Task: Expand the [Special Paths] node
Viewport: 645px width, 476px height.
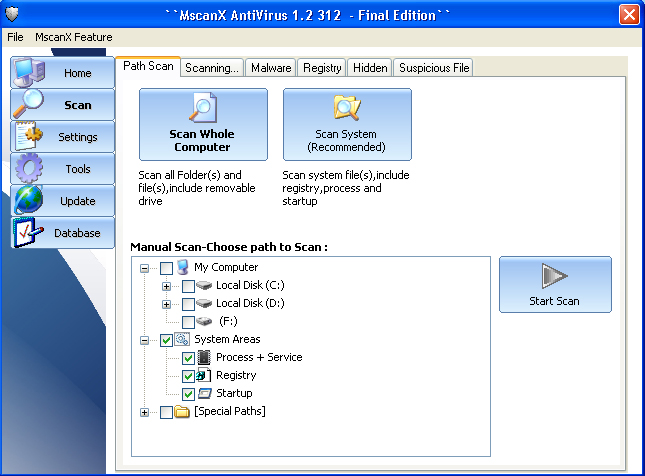Action: coord(144,412)
